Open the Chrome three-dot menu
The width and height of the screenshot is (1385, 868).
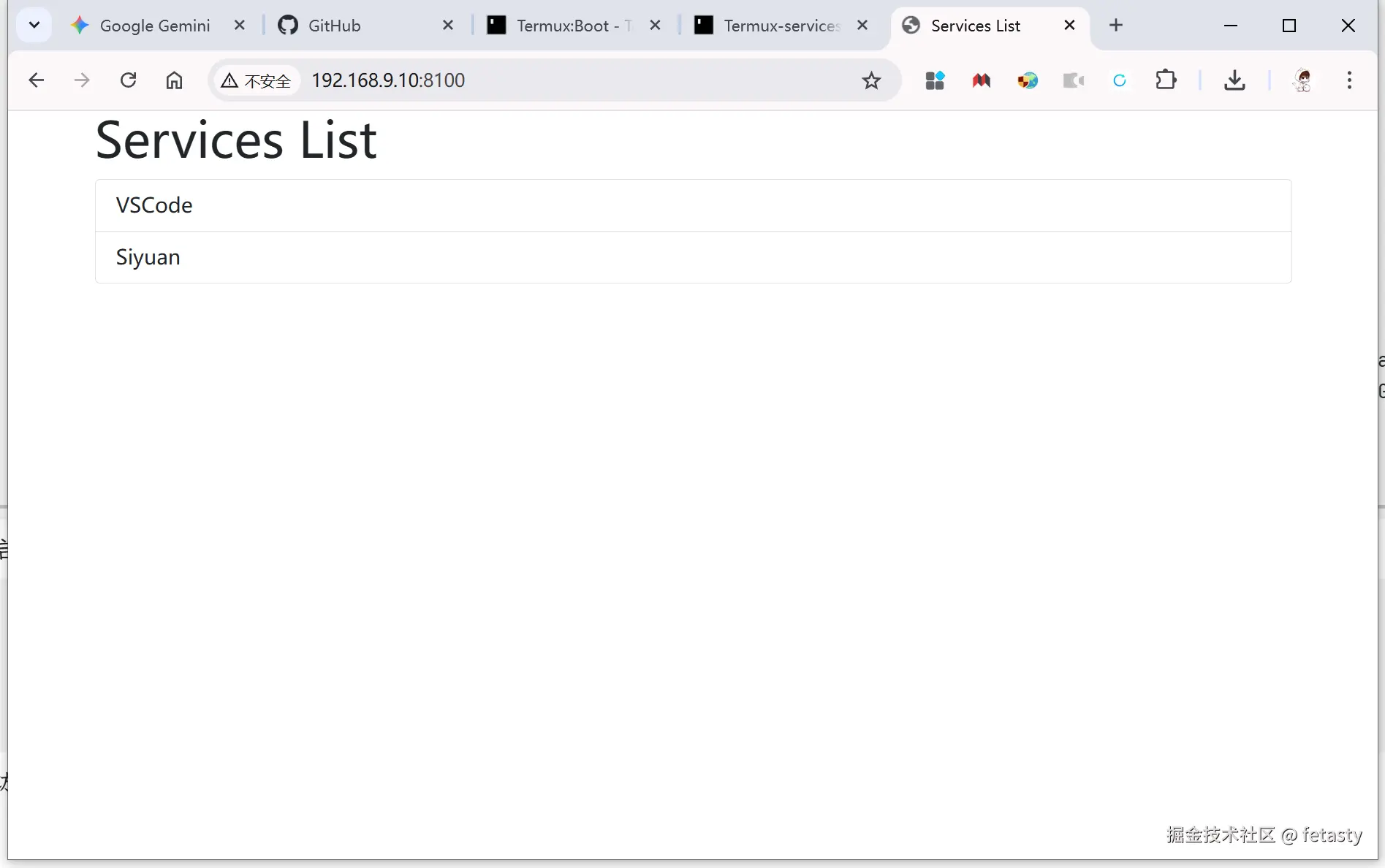(1349, 80)
